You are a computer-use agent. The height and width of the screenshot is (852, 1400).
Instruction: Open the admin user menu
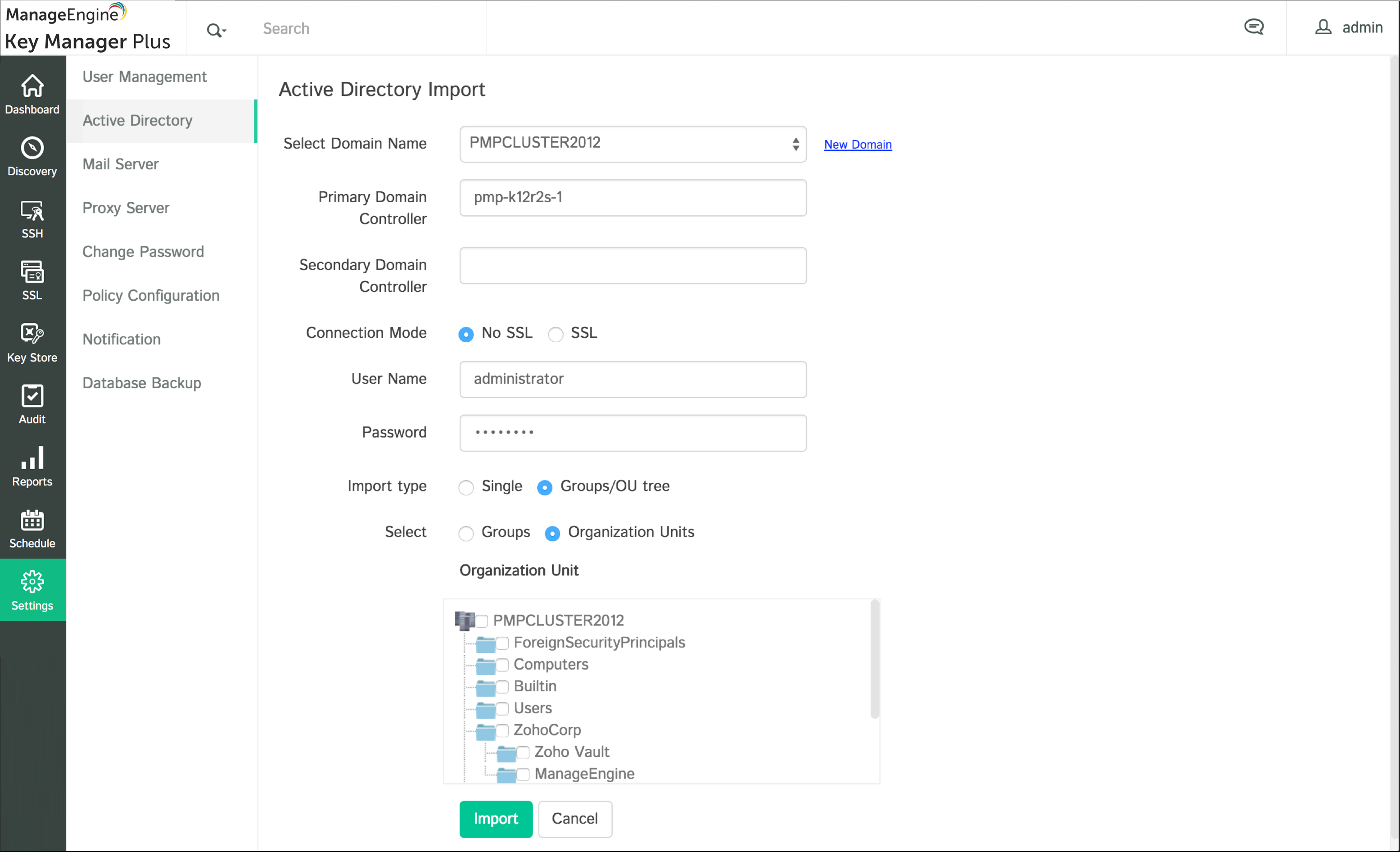click(1349, 27)
